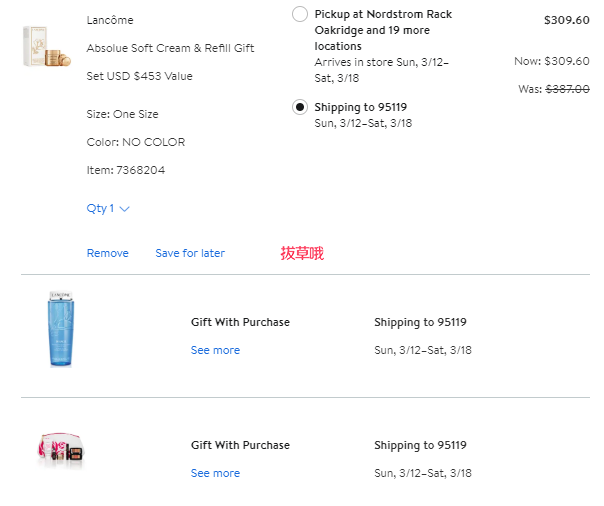The image size is (604, 506).
Task: Click the Qty chevron arrow
Action: [124, 209]
